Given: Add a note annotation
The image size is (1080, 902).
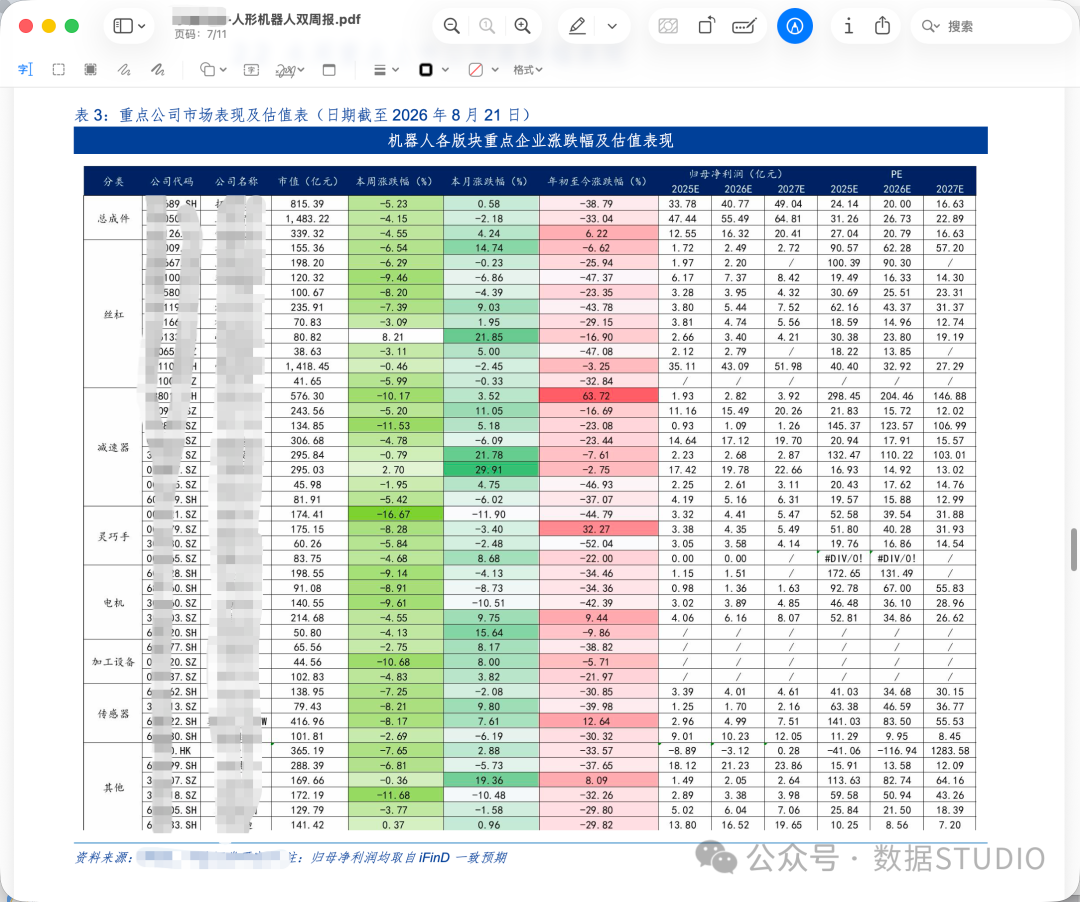Looking at the screenshot, I should pos(329,70).
